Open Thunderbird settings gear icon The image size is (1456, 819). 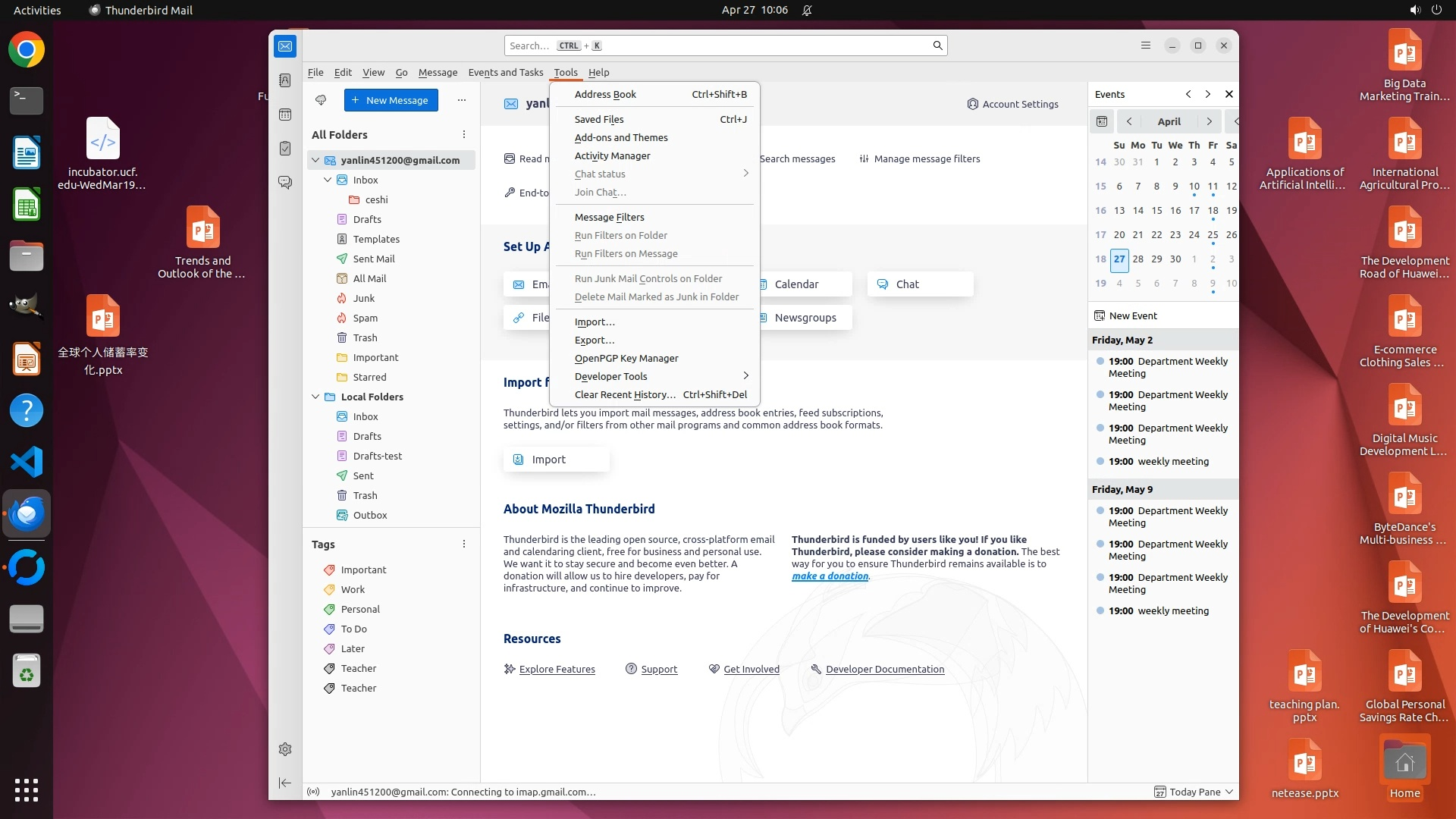click(x=285, y=749)
